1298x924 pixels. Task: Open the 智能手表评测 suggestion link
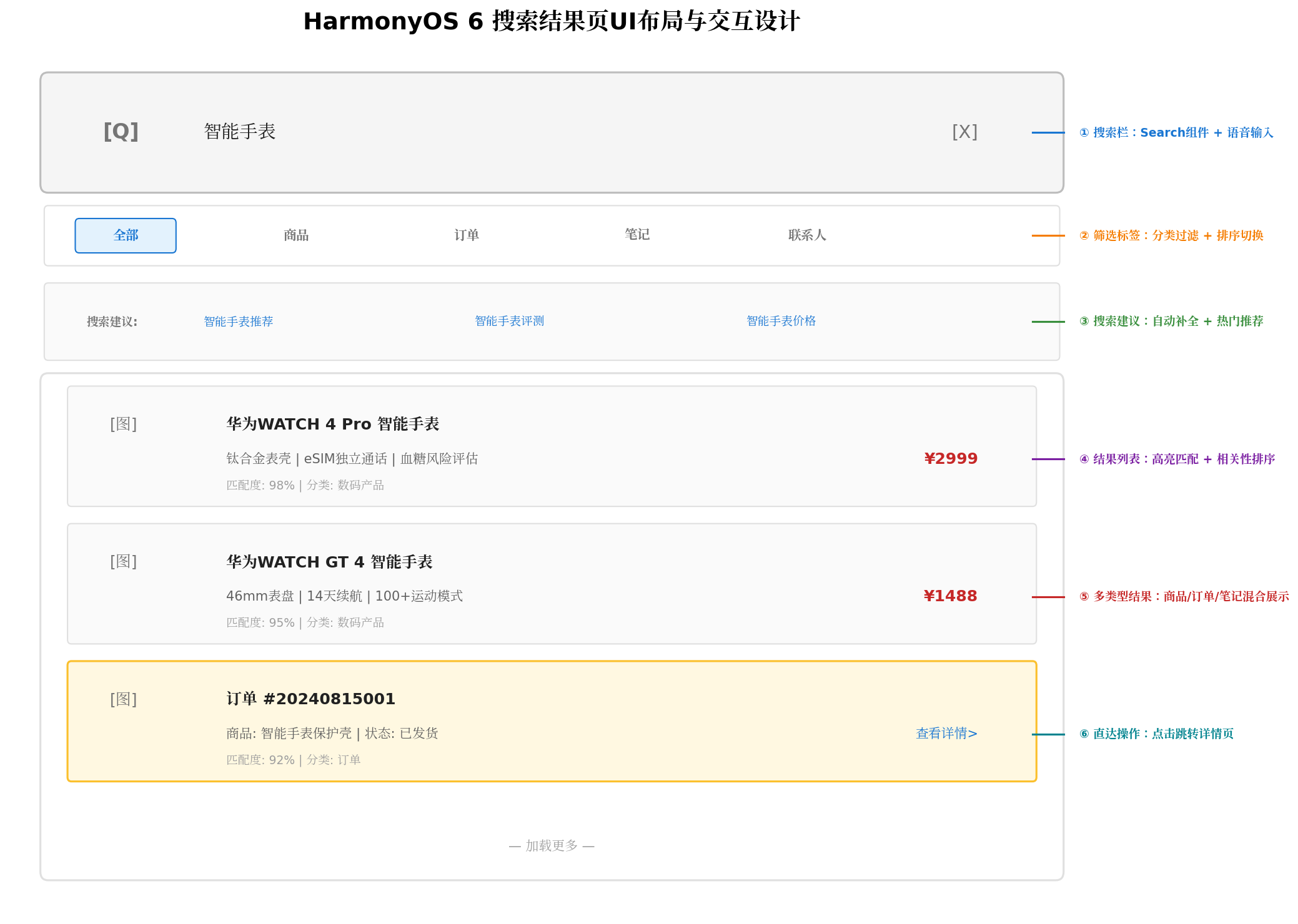pyautogui.click(x=510, y=321)
